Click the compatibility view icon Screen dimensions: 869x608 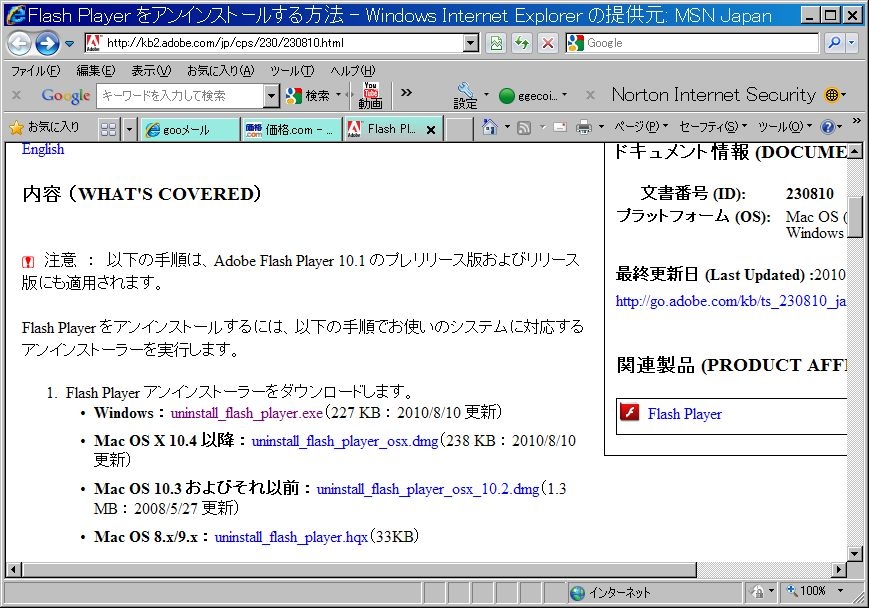(x=496, y=43)
